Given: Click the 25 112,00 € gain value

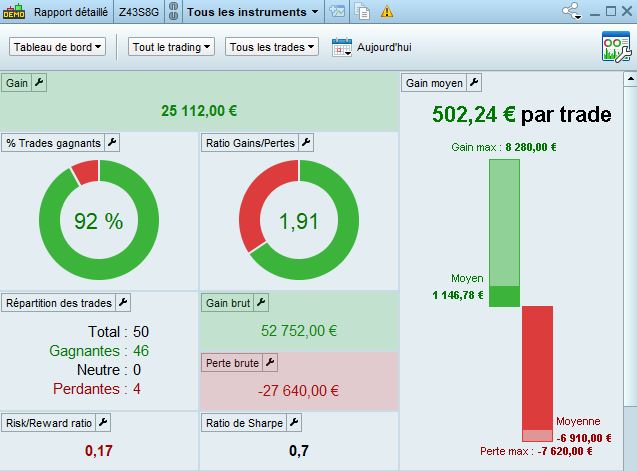Looking at the screenshot, I should [x=199, y=111].
